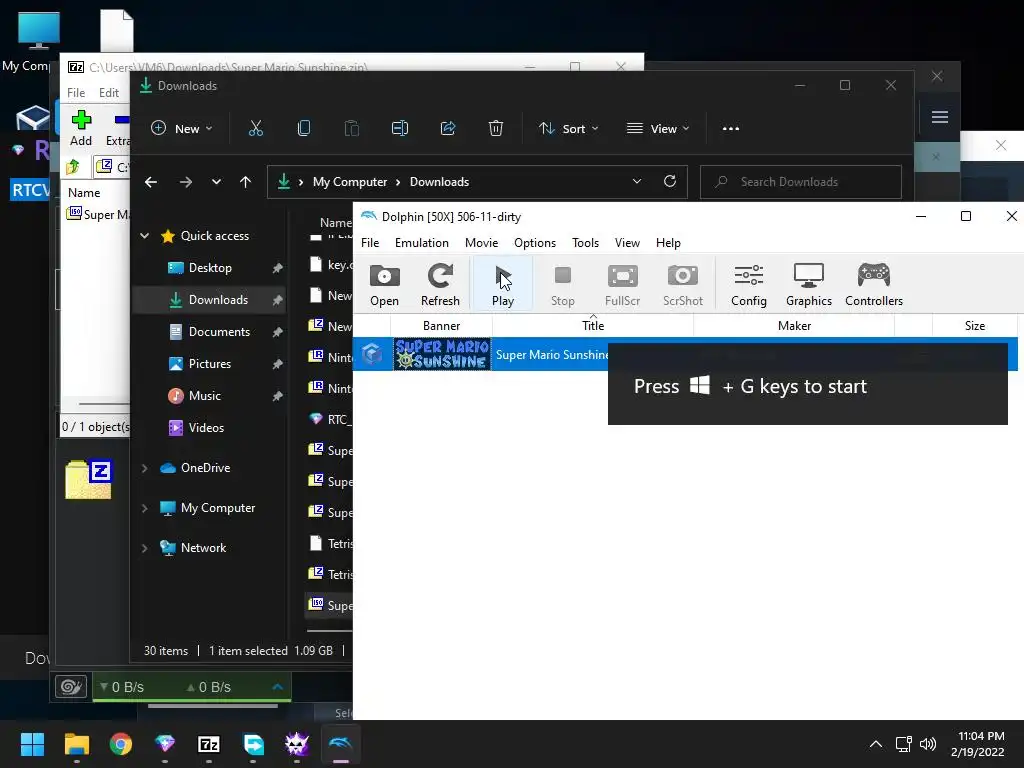This screenshot has height=768, width=1024.
Task: Open the Dolphin File menu
Action: click(370, 243)
